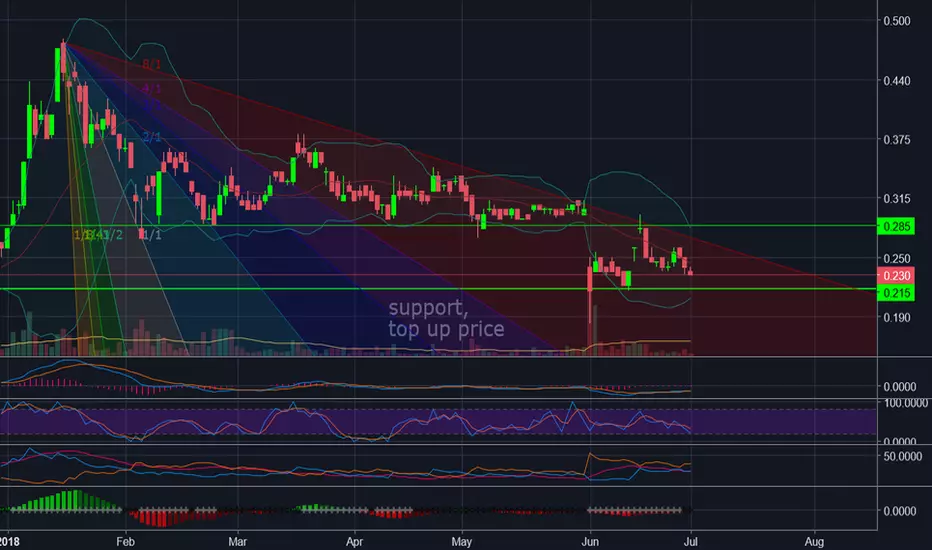
Task: Click the 0.500 price axis value
Action: (897, 21)
